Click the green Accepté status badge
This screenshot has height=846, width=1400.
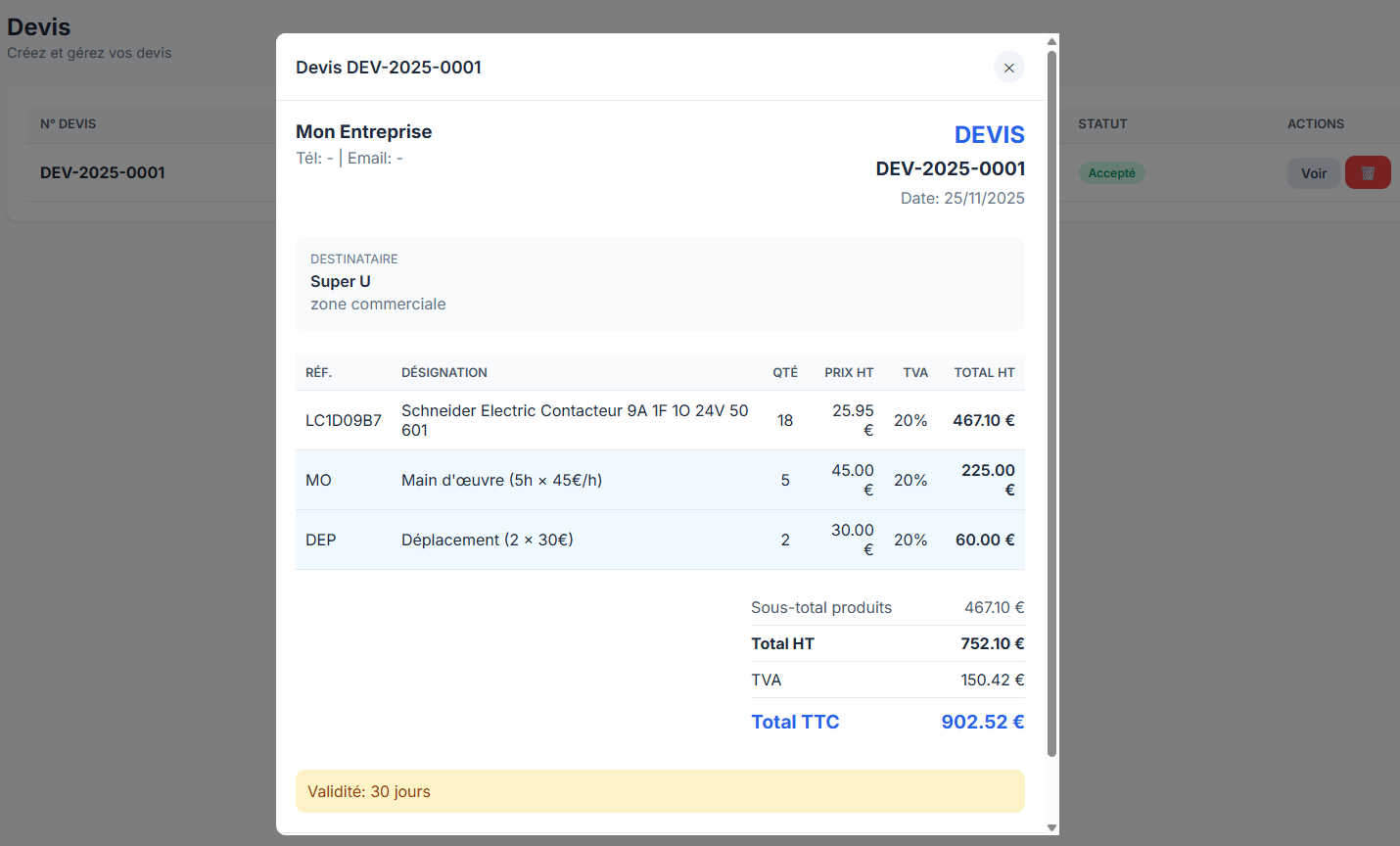tap(1111, 173)
